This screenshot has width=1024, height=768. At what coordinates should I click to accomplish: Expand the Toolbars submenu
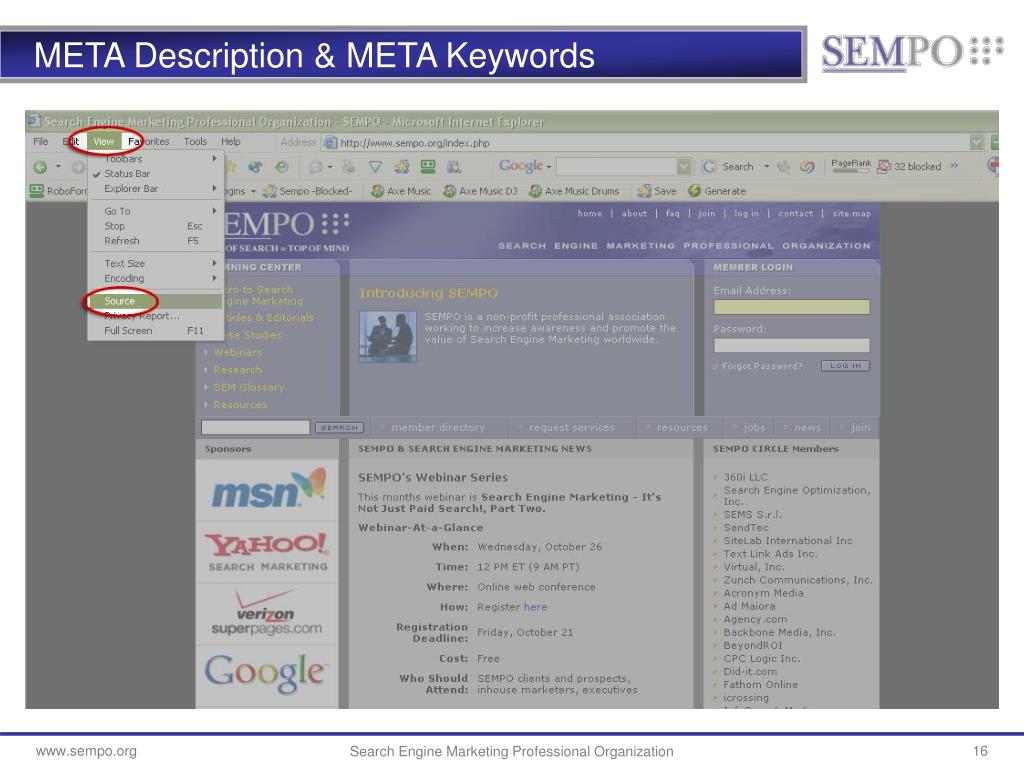tap(155, 159)
